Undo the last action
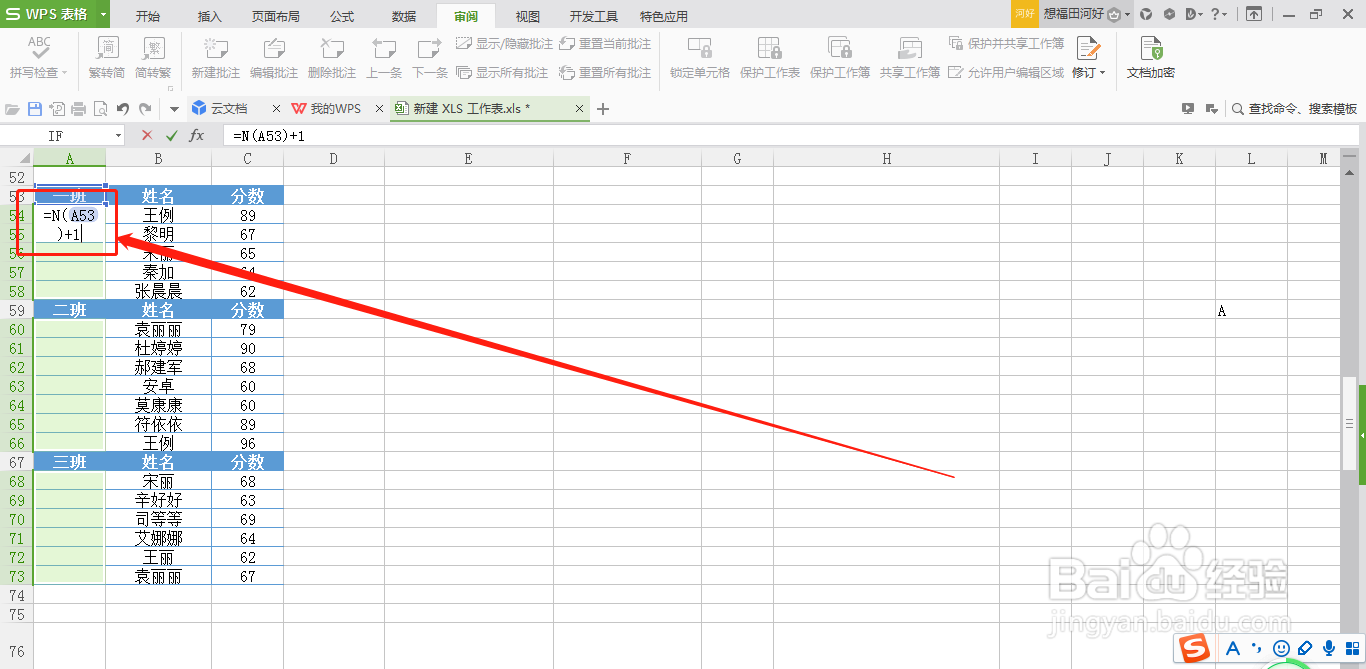Screen dimensions: 1366x669 pyautogui.click(x=122, y=109)
